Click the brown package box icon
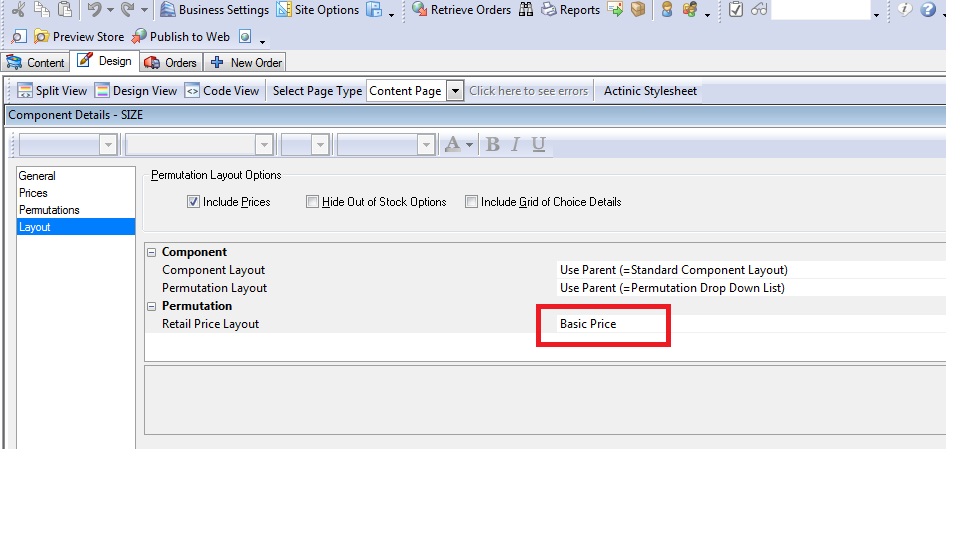This screenshot has height=540, width=960. click(638, 10)
